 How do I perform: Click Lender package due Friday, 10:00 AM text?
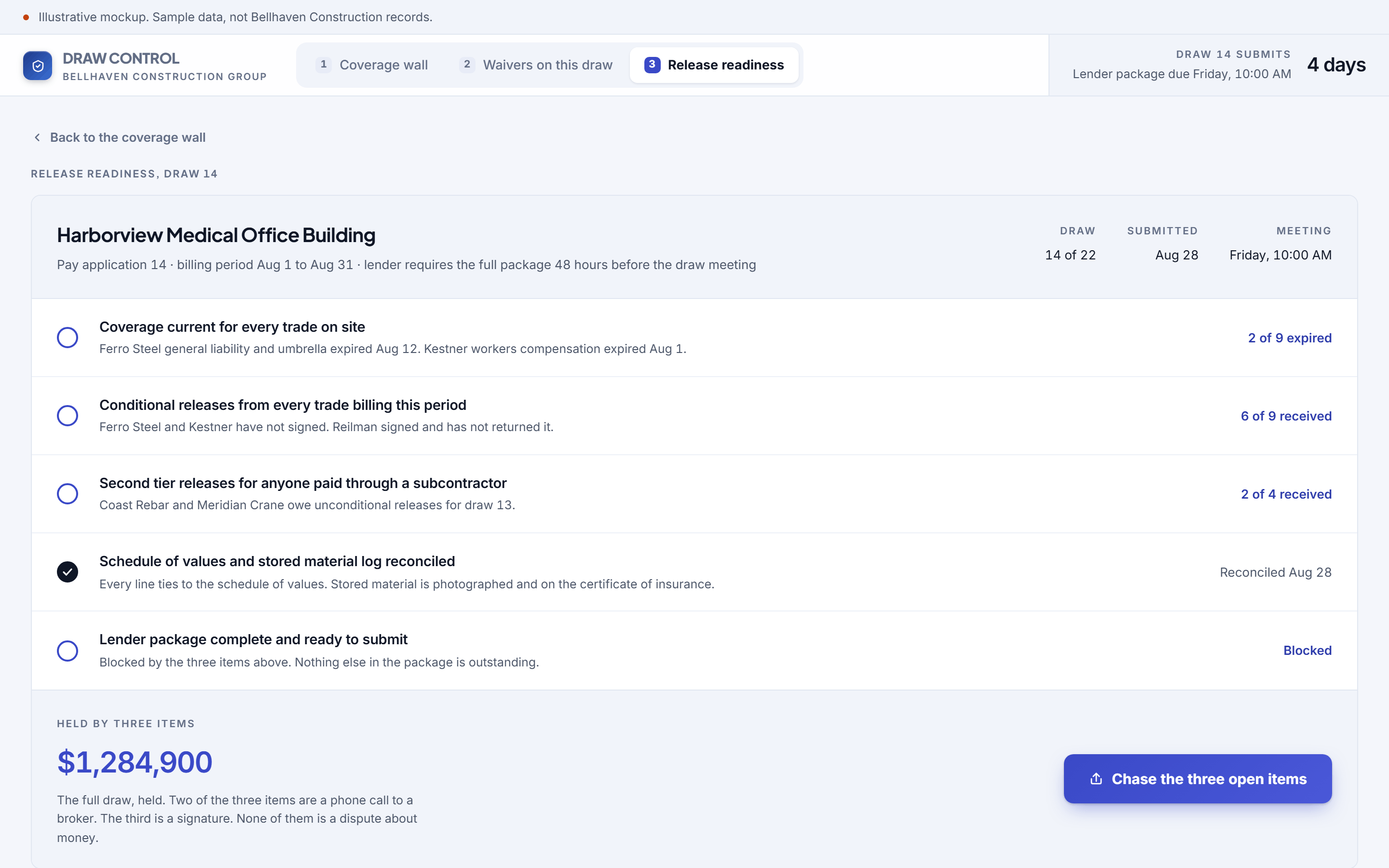click(1182, 74)
